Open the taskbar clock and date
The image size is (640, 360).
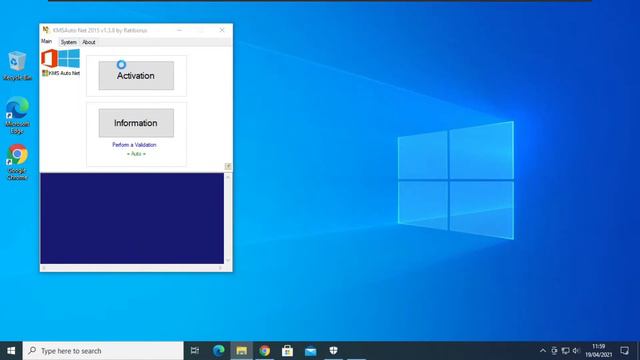point(599,351)
